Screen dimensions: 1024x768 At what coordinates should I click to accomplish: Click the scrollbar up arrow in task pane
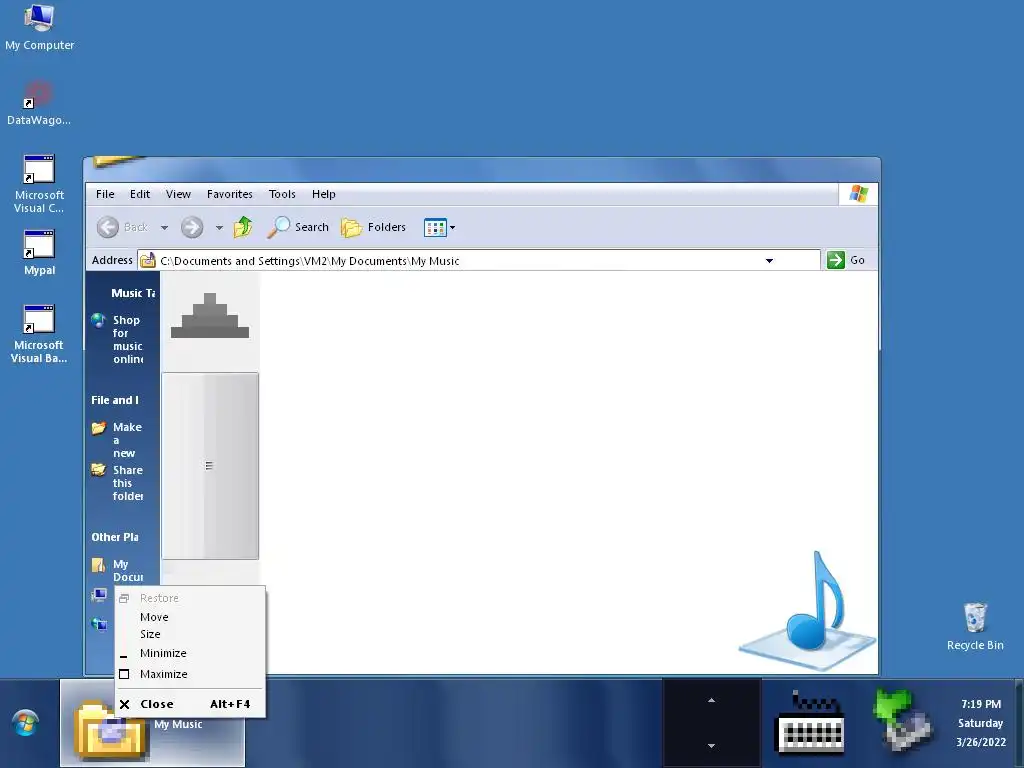pyautogui.click(x=210, y=315)
